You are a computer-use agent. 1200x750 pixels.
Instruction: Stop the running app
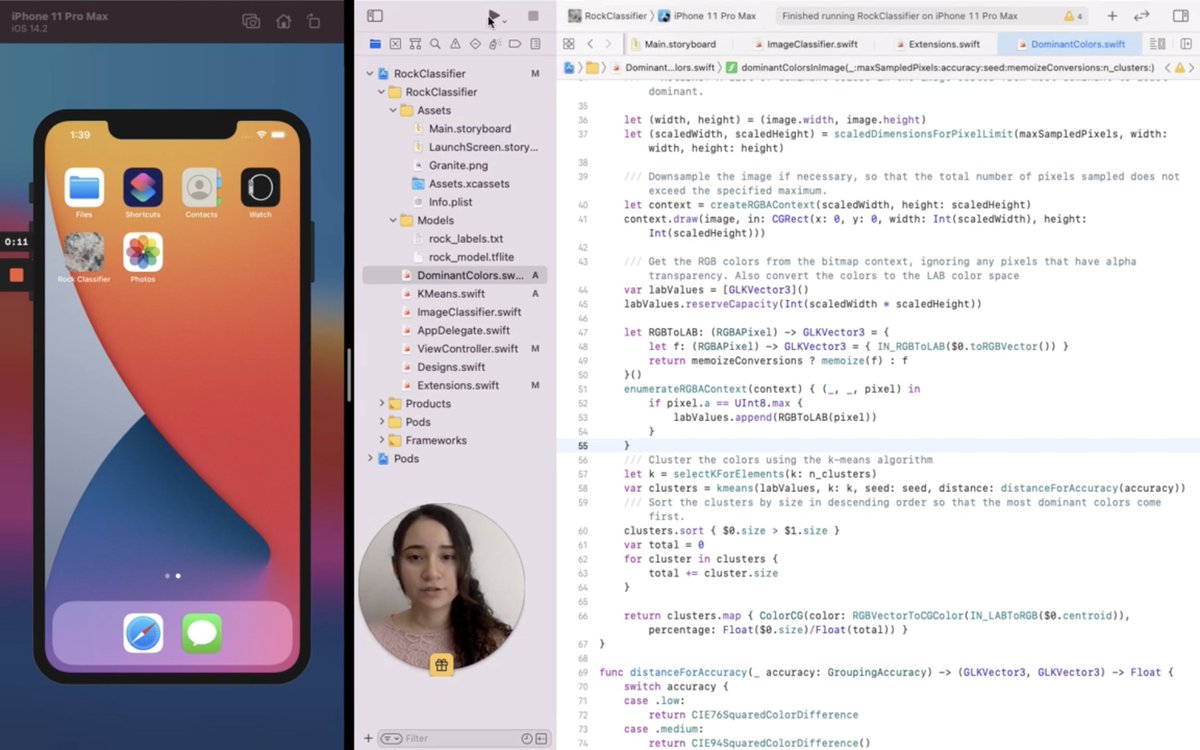tap(533, 16)
